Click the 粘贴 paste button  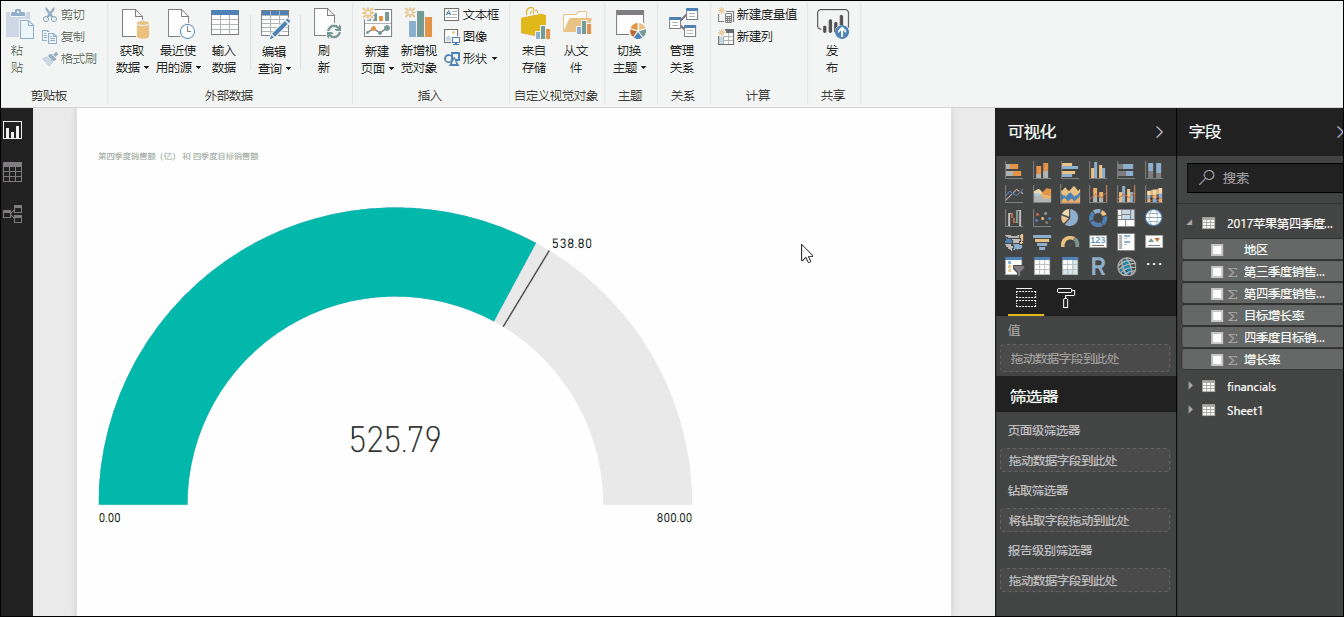[x=18, y=43]
